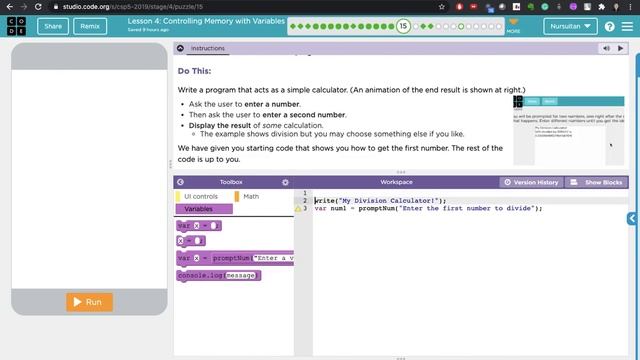Image resolution: width=640 pixels, height=360 pixels.
Task: Open the browser extensions puzzle icon
Action: tap(602, 7)
